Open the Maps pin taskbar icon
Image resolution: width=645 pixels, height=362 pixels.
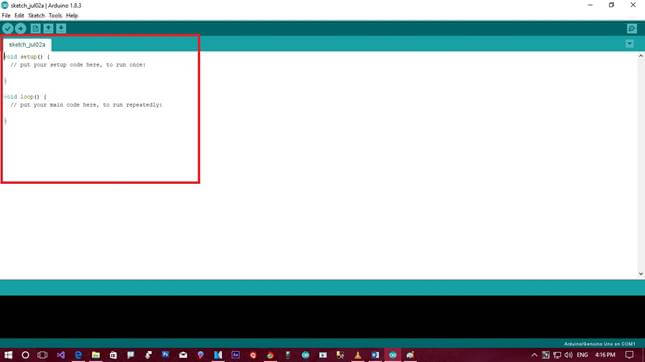[200, 355]
